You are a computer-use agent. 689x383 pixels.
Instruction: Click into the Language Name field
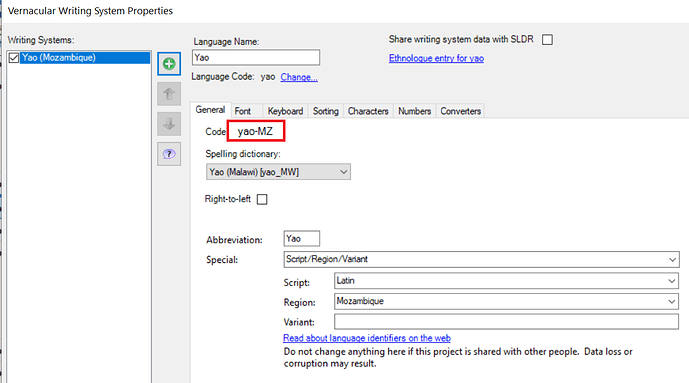coord(256,58)
